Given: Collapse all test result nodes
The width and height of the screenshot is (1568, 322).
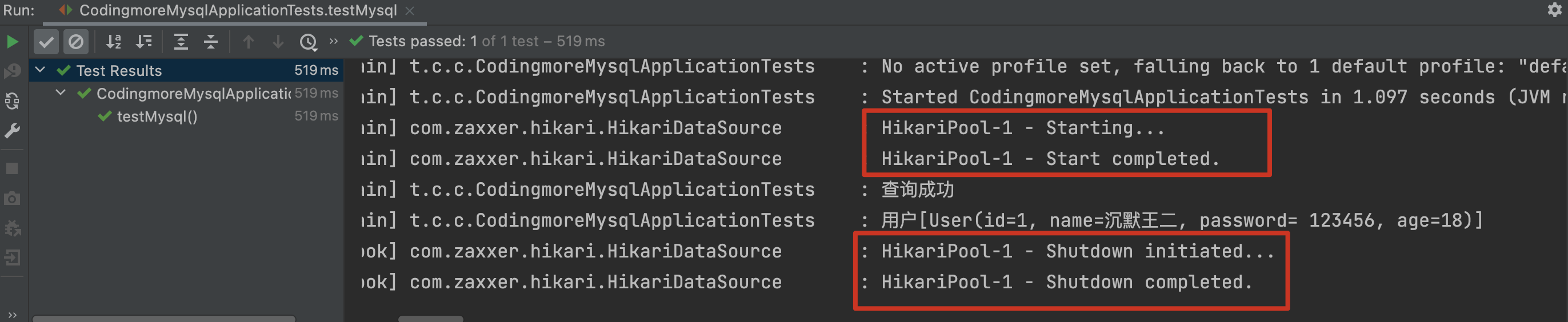Looking at the screenshot, I should pos(211,41).
